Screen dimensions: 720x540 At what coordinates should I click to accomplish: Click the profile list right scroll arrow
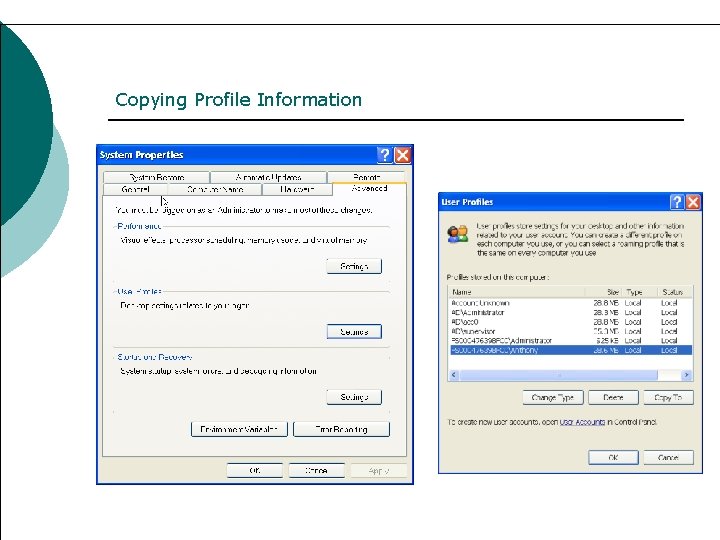[x=686, y=375]
